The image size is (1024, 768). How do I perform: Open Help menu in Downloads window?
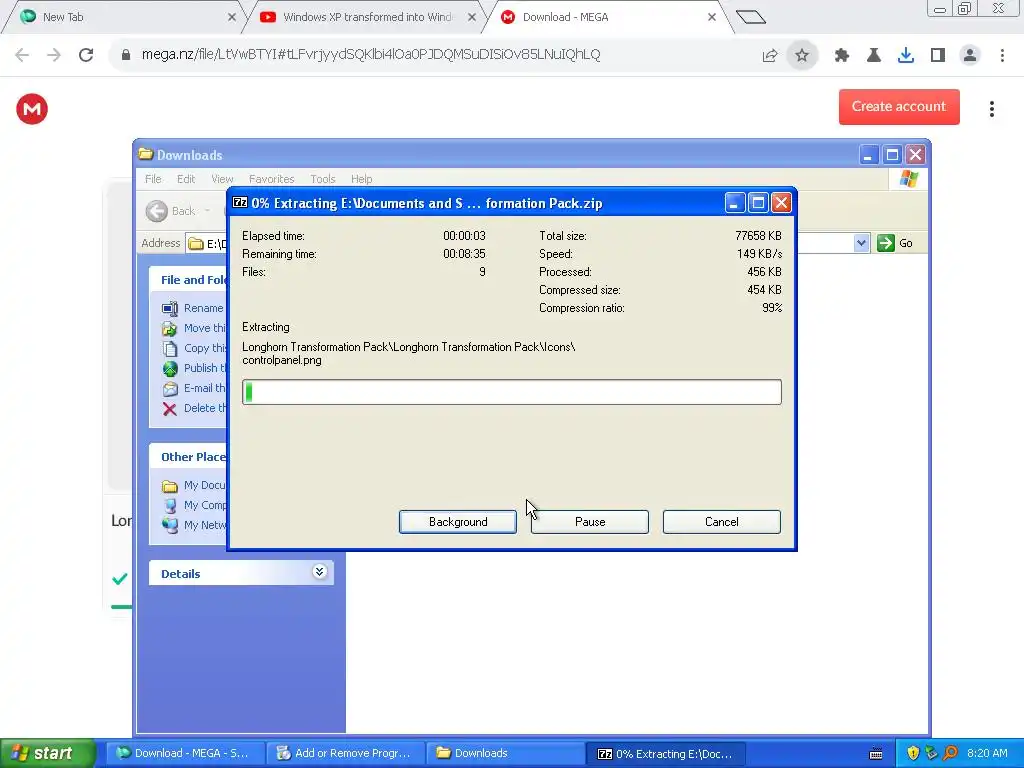click(361, 179)
